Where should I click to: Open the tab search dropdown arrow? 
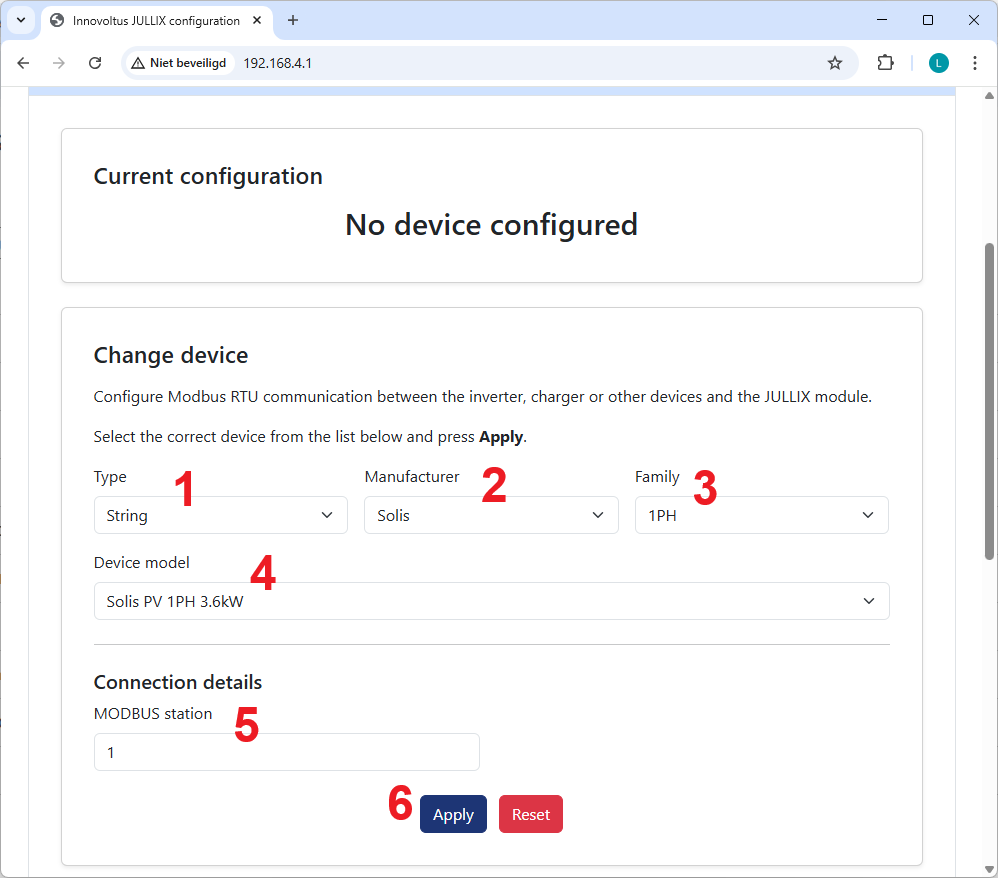(20, 20)
